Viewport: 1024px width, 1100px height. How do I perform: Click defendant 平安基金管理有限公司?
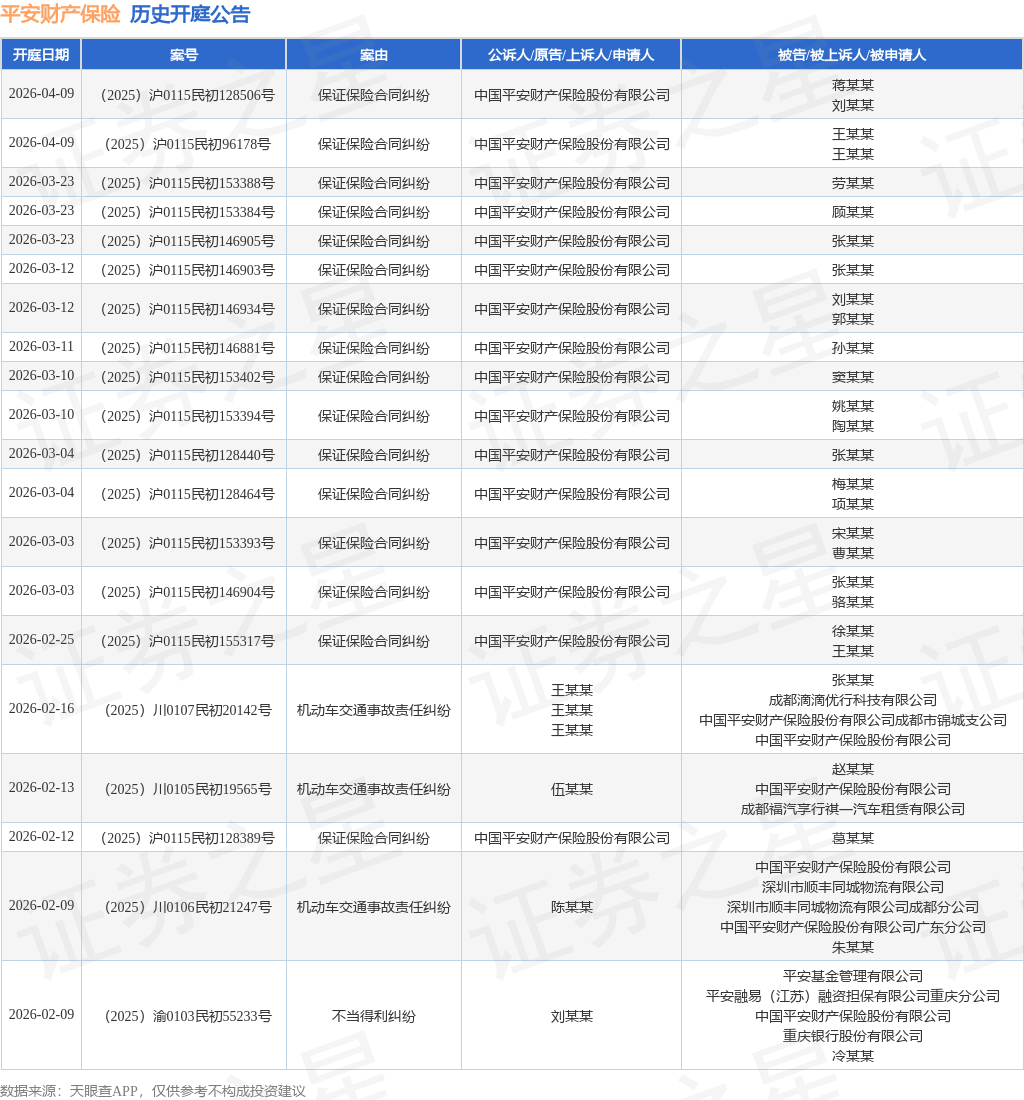[853, 976]
